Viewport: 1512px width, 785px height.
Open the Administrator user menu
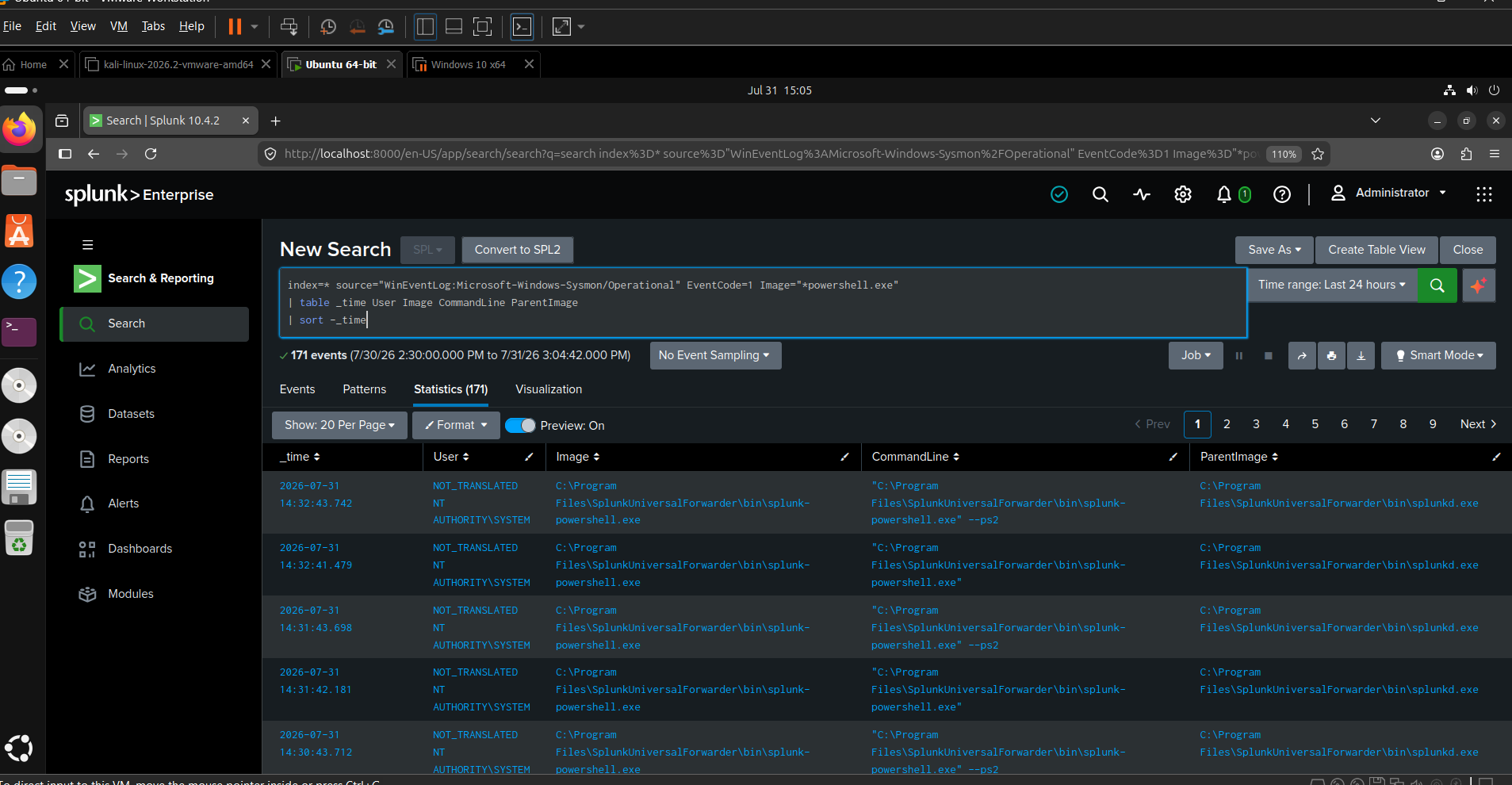pyautogui.click(x=1388, y=193)
